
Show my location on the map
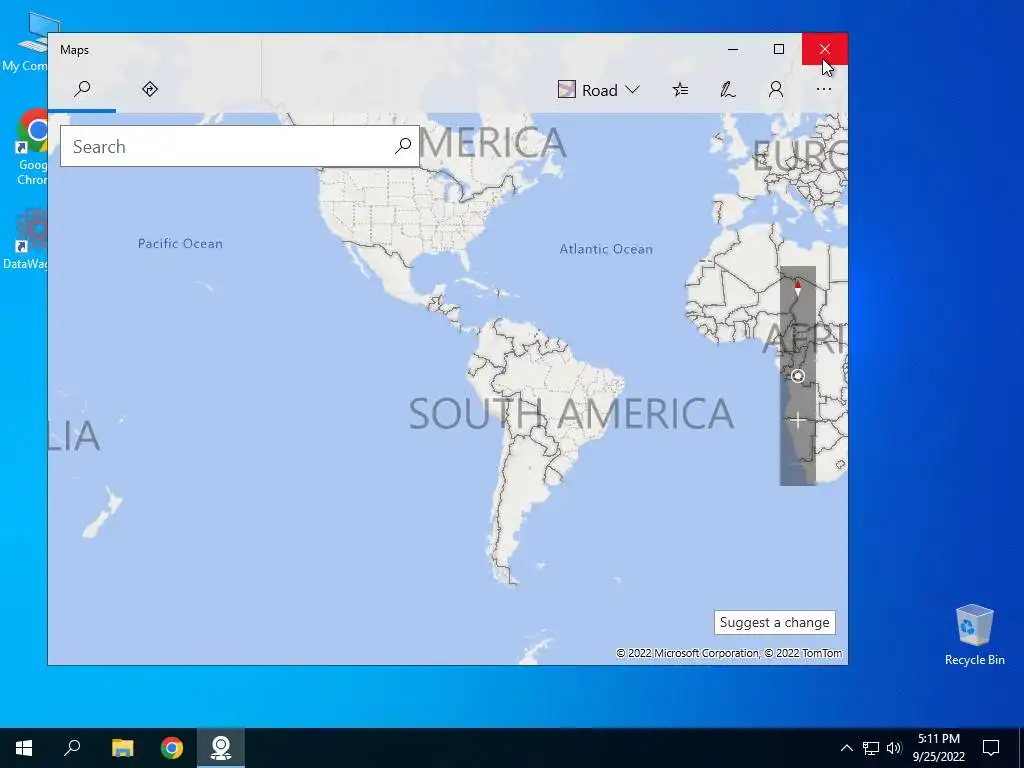click(x=797, y=376)
